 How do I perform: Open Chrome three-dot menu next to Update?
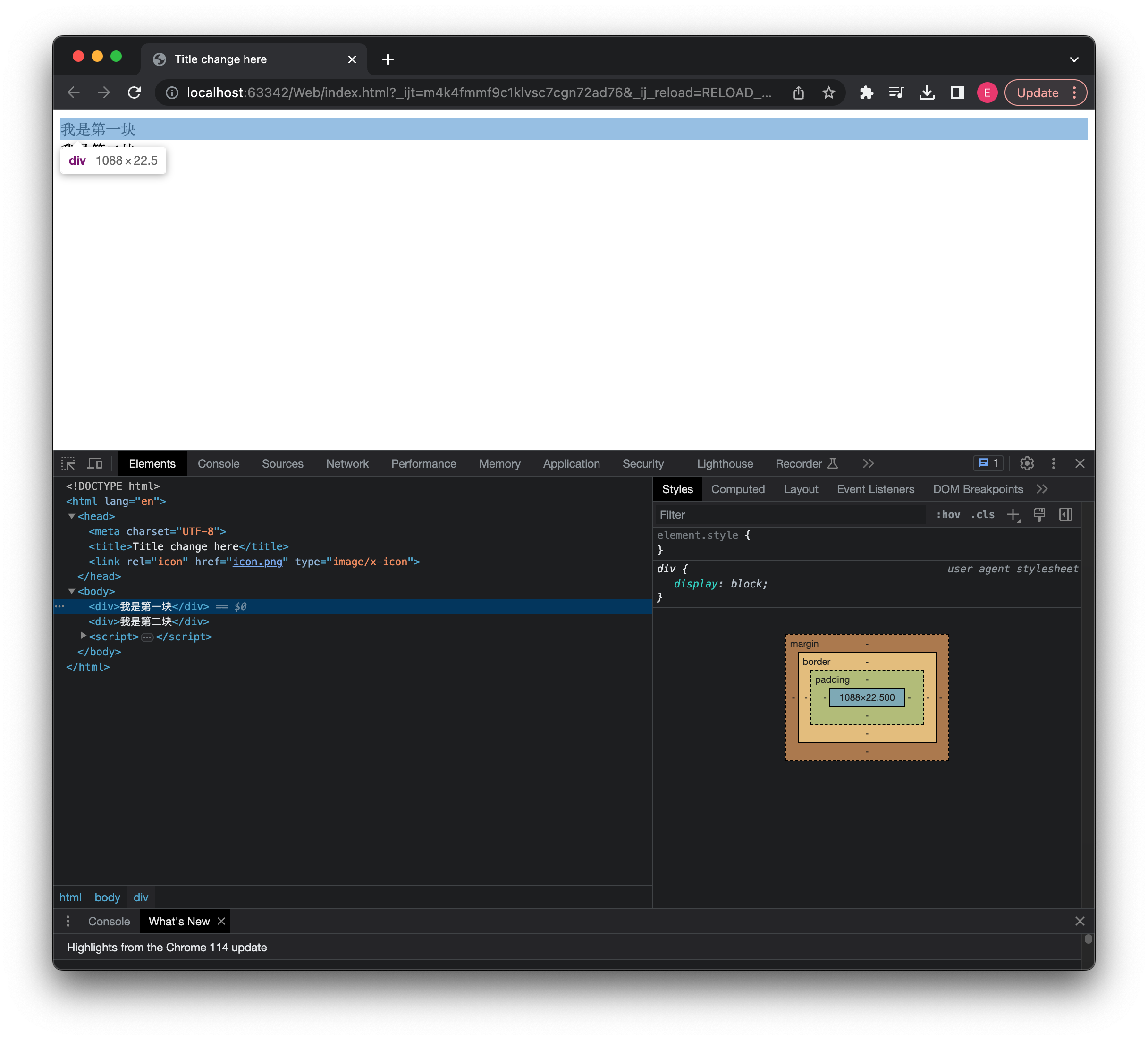(1074, 93)
